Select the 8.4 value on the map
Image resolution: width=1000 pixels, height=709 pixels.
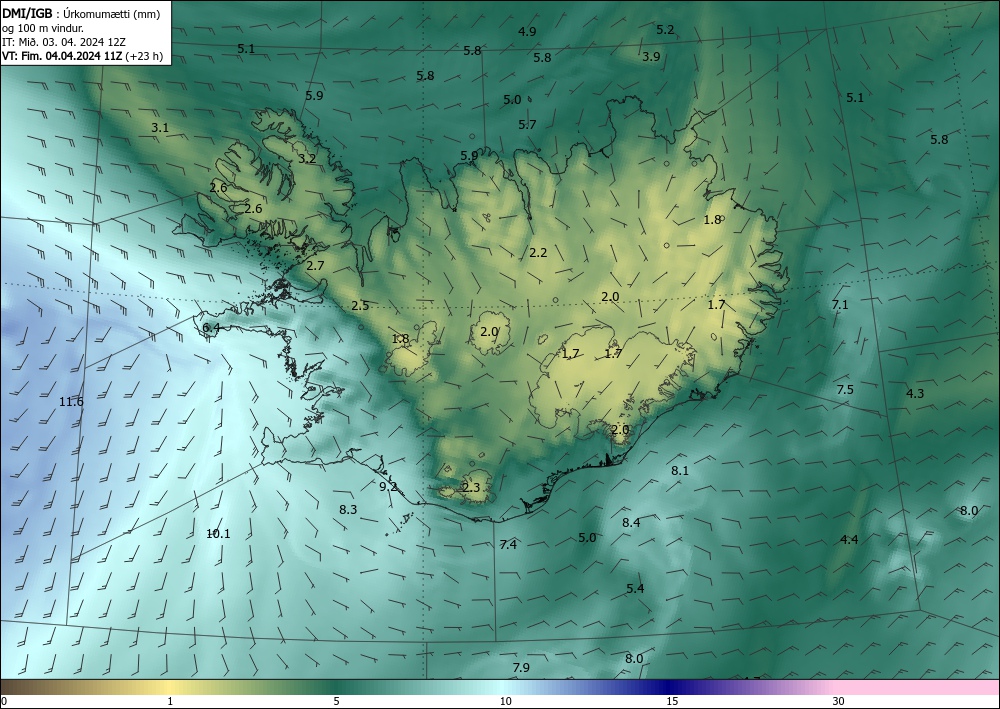click(631, 523)
